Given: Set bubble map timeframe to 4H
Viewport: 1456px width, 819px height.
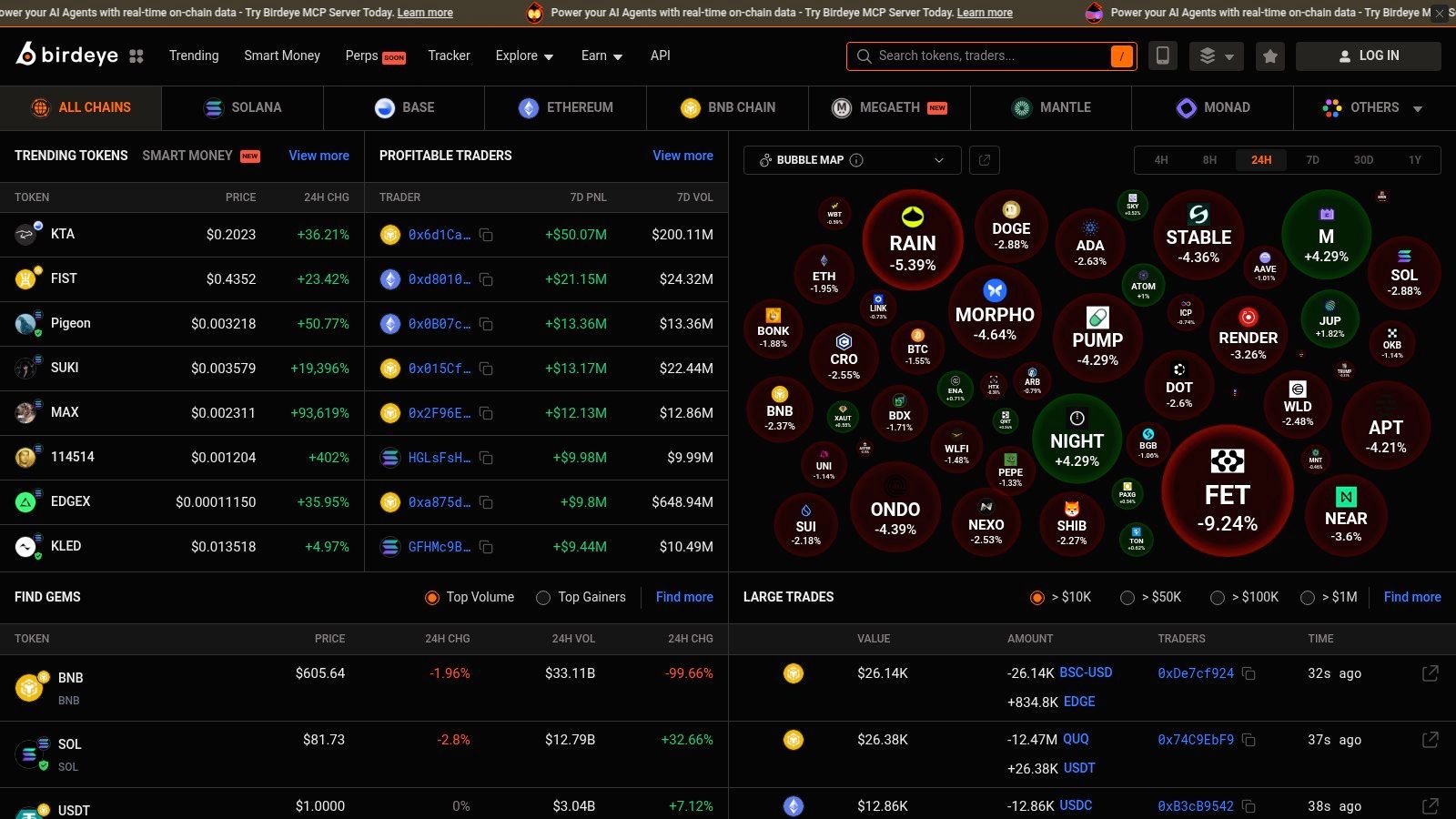Looking at the screenshot, I should (1161, 160).
